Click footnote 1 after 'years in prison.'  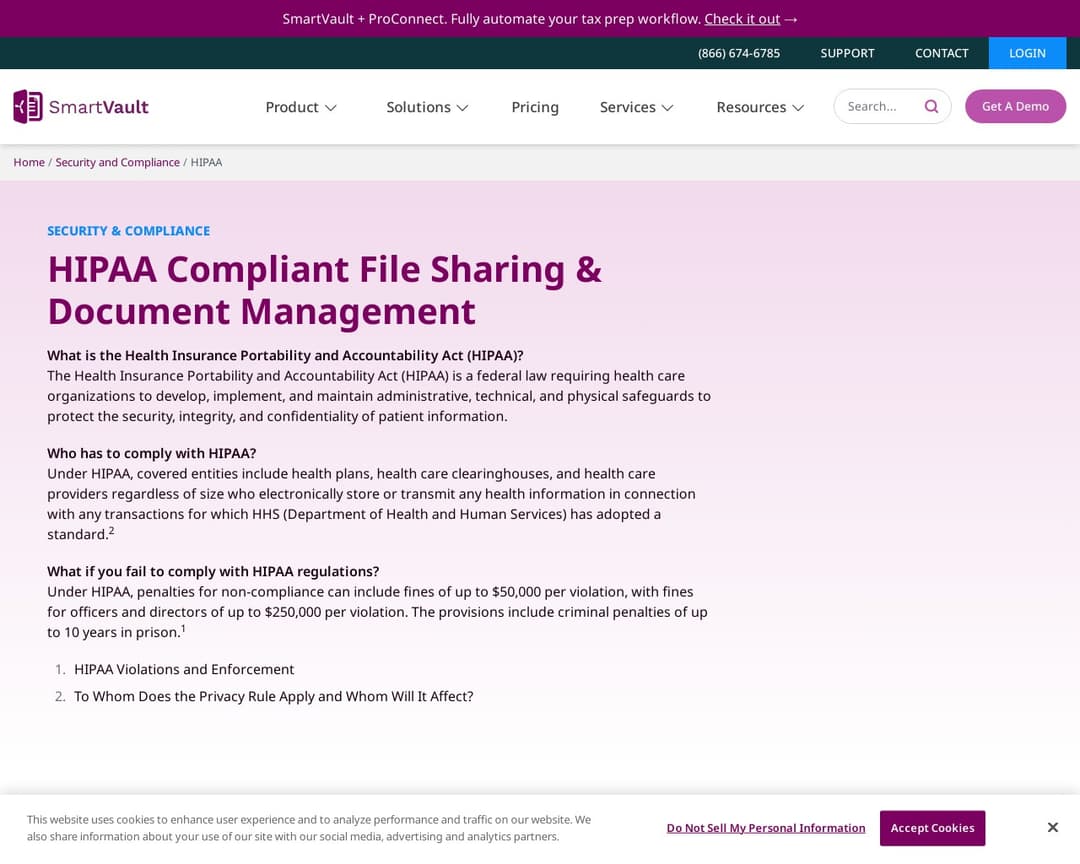tap(183, 628)
